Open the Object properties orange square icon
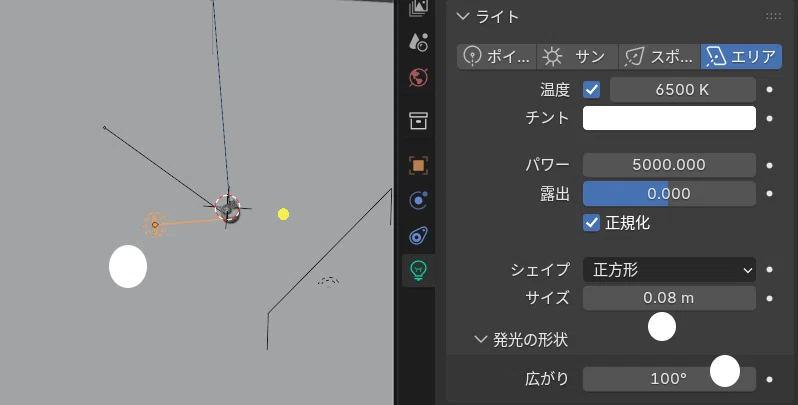Image resolution: width=798 pixels, height=405 pixels. tap(418, 165)
